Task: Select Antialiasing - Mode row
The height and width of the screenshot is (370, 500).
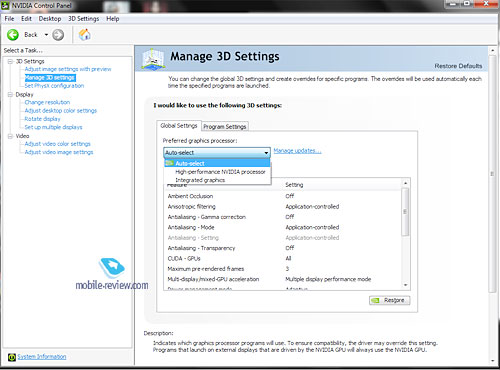Action: (x=283, y=227)
